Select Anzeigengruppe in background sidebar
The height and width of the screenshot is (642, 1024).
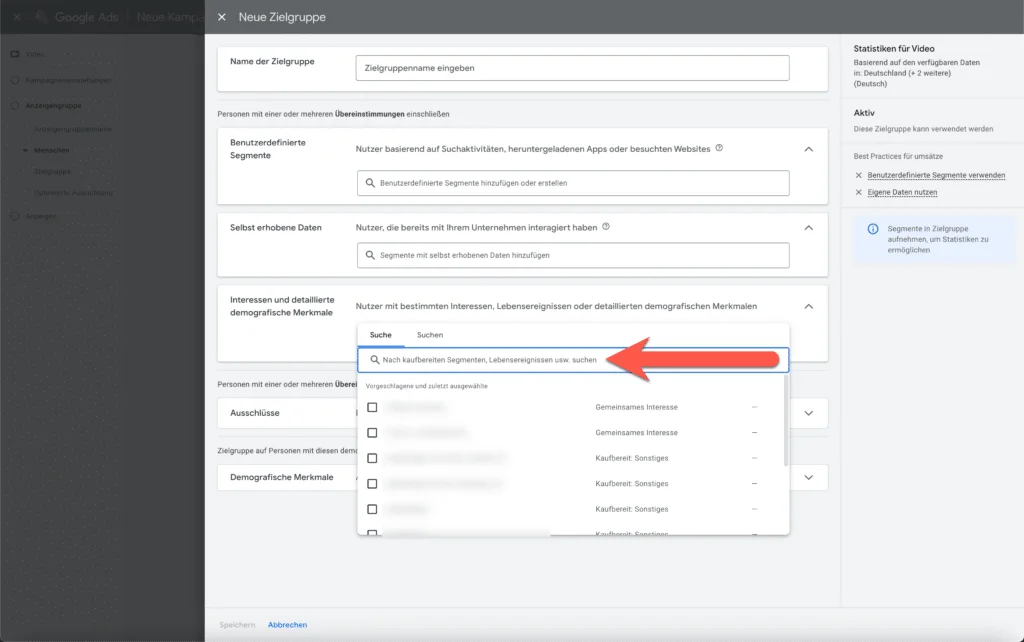pos(54,105)
